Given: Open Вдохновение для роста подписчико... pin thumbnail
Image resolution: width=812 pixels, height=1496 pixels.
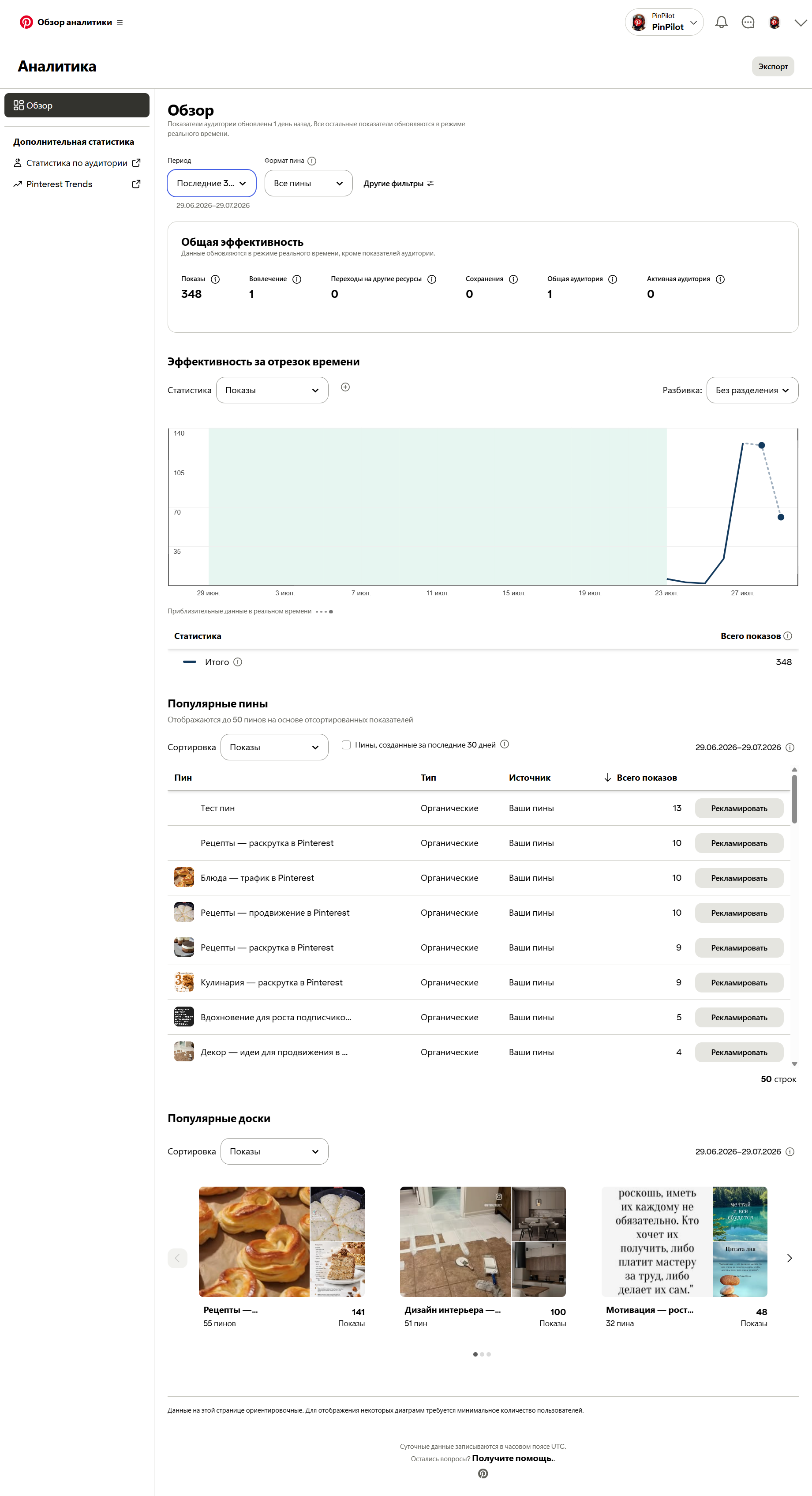Looking at the screenshot, I should click(184, 1017).
